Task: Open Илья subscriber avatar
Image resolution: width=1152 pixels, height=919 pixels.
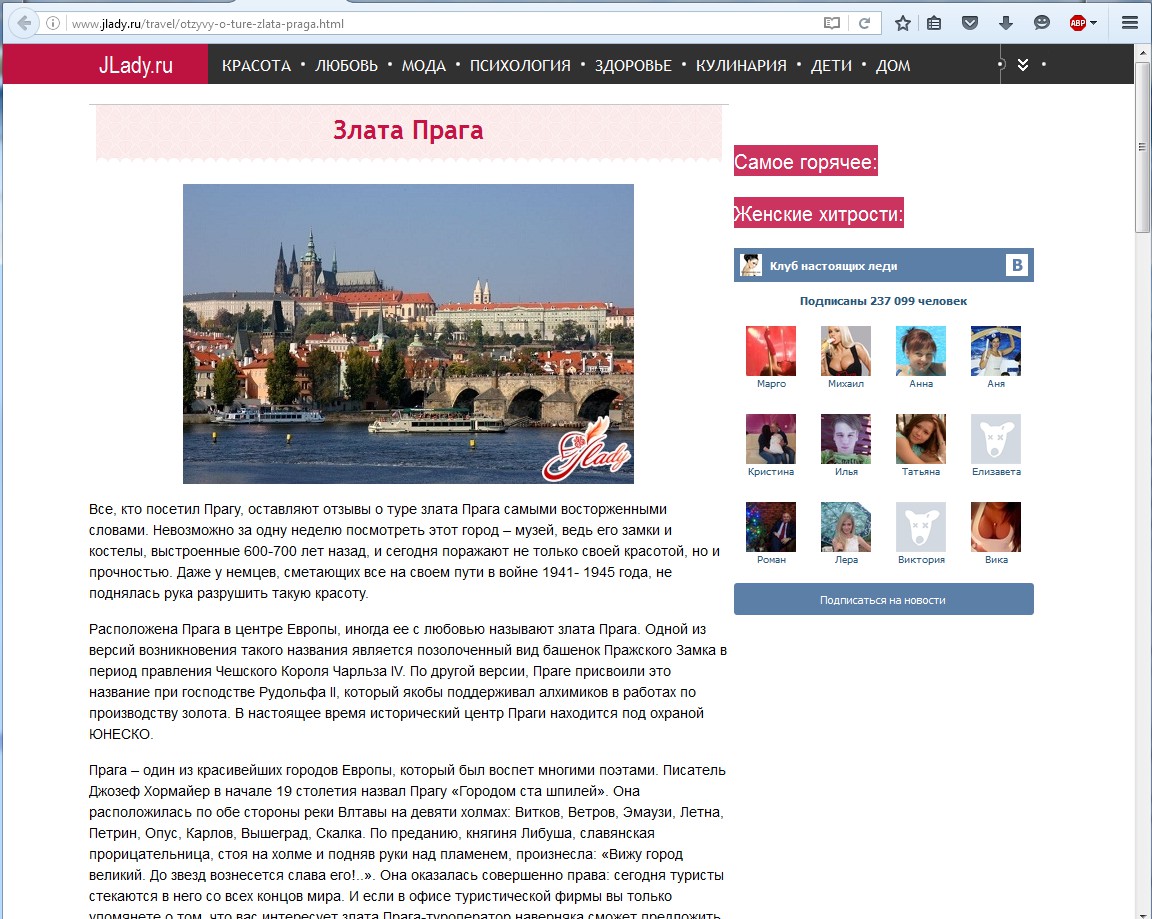Action: pyautogui.click(x=846, y=439)
